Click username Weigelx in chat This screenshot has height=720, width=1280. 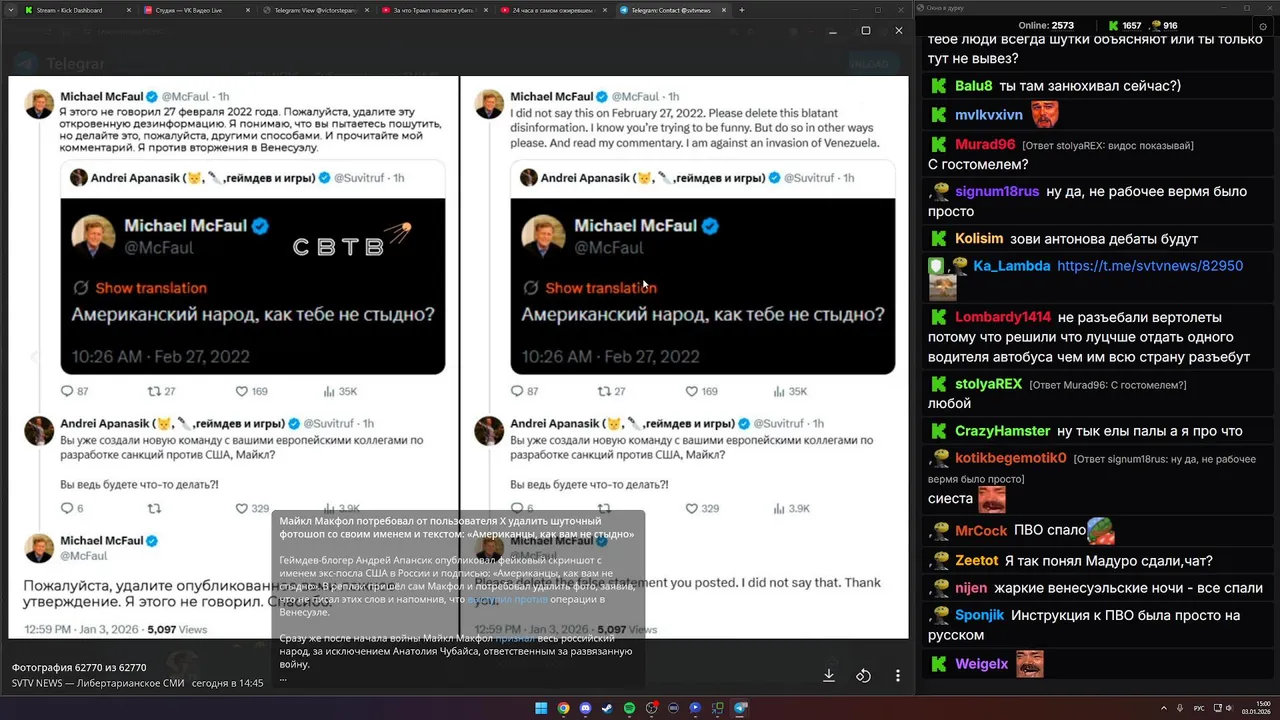[982, 664]
